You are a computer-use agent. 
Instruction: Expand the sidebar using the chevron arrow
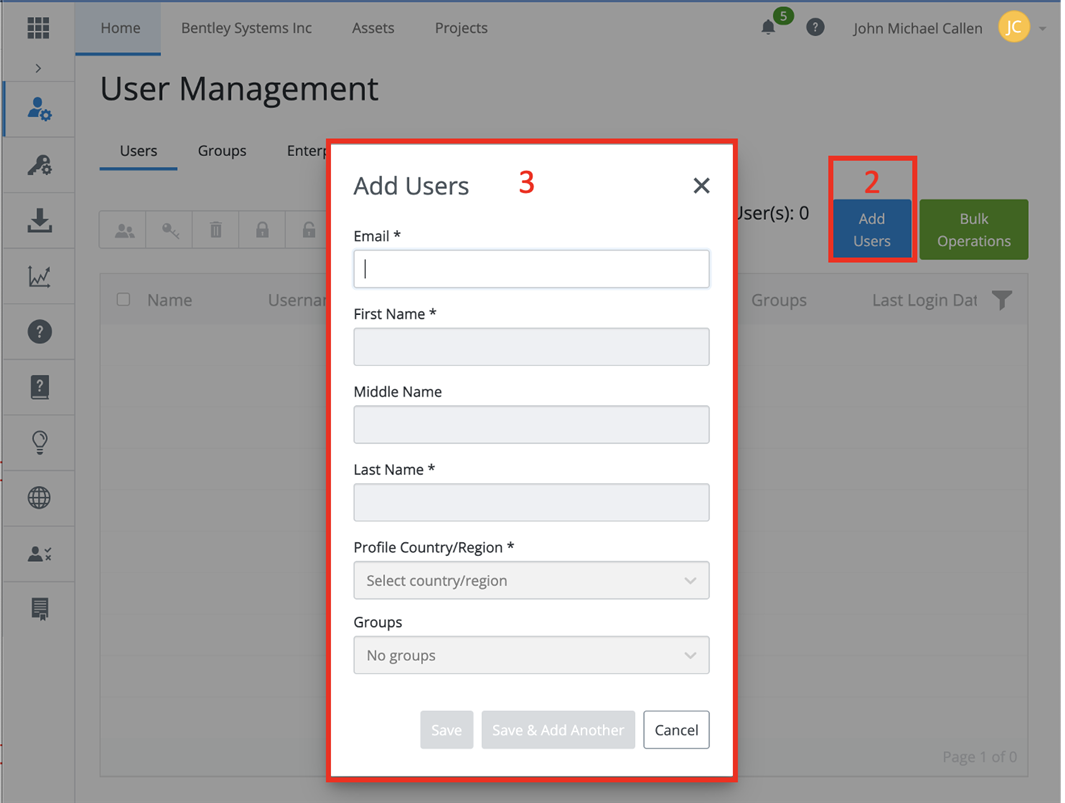point(38,67)
